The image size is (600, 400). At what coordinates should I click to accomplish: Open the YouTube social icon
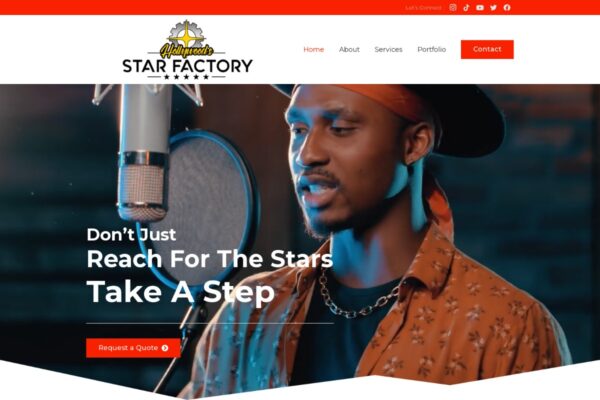coord(480,8)
